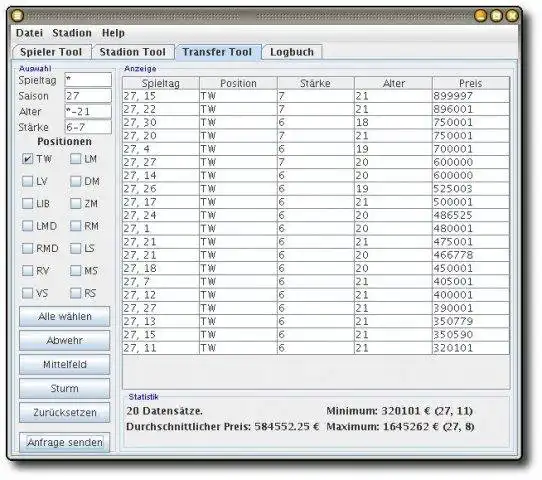The image size is (542, 480).
Task: Click the window menu icon in title bar
Action: tap(17, 15)
